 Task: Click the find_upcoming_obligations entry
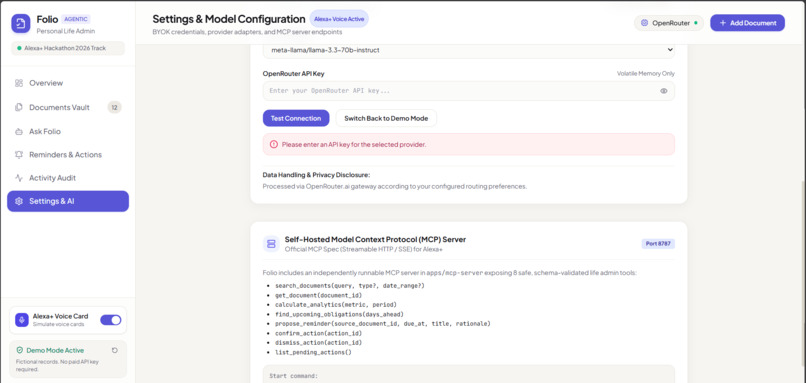pyautogui.click(x=339, y=314)
